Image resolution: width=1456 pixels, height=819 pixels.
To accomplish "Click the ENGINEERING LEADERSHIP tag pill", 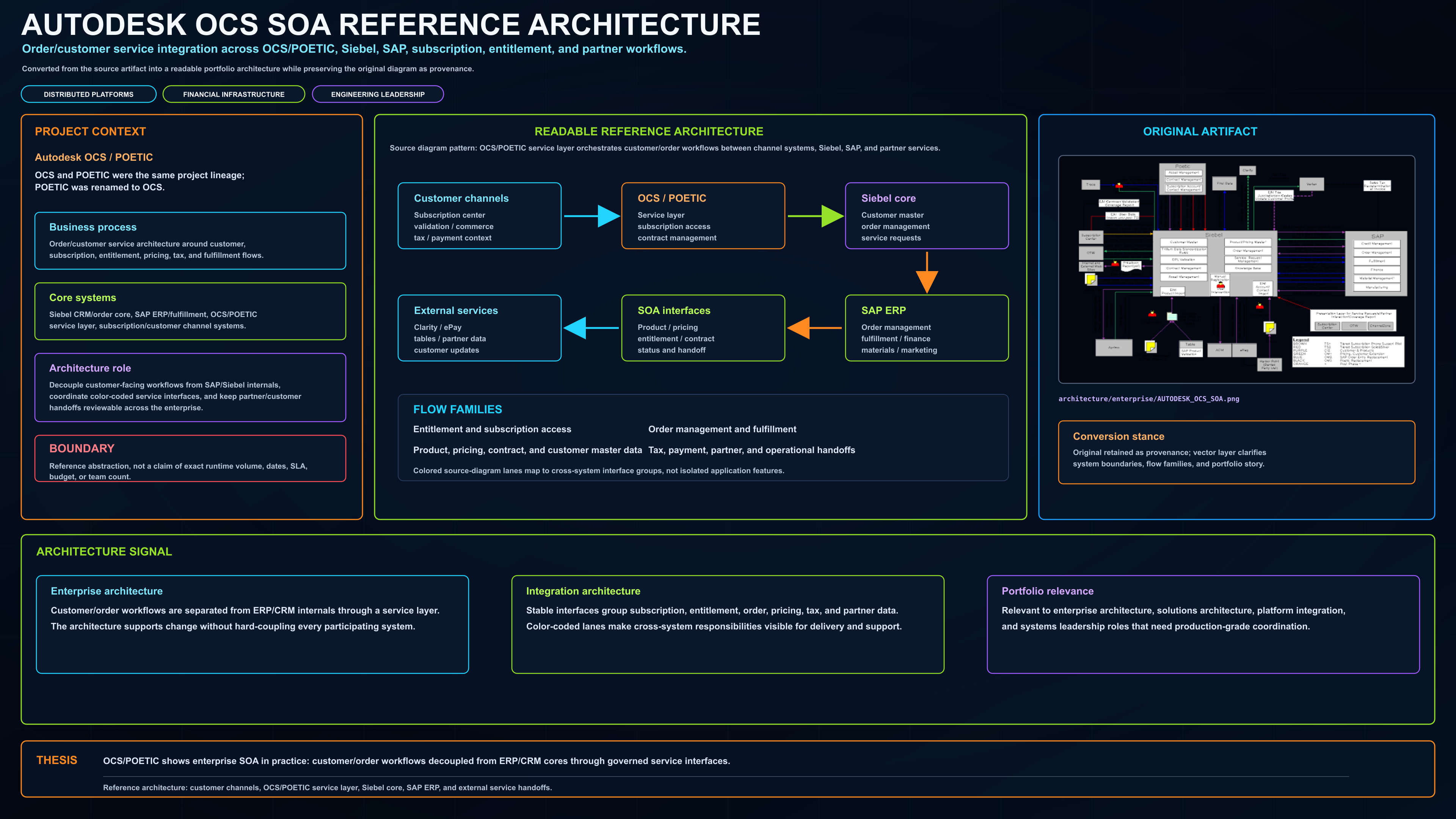I will (378, 94).
